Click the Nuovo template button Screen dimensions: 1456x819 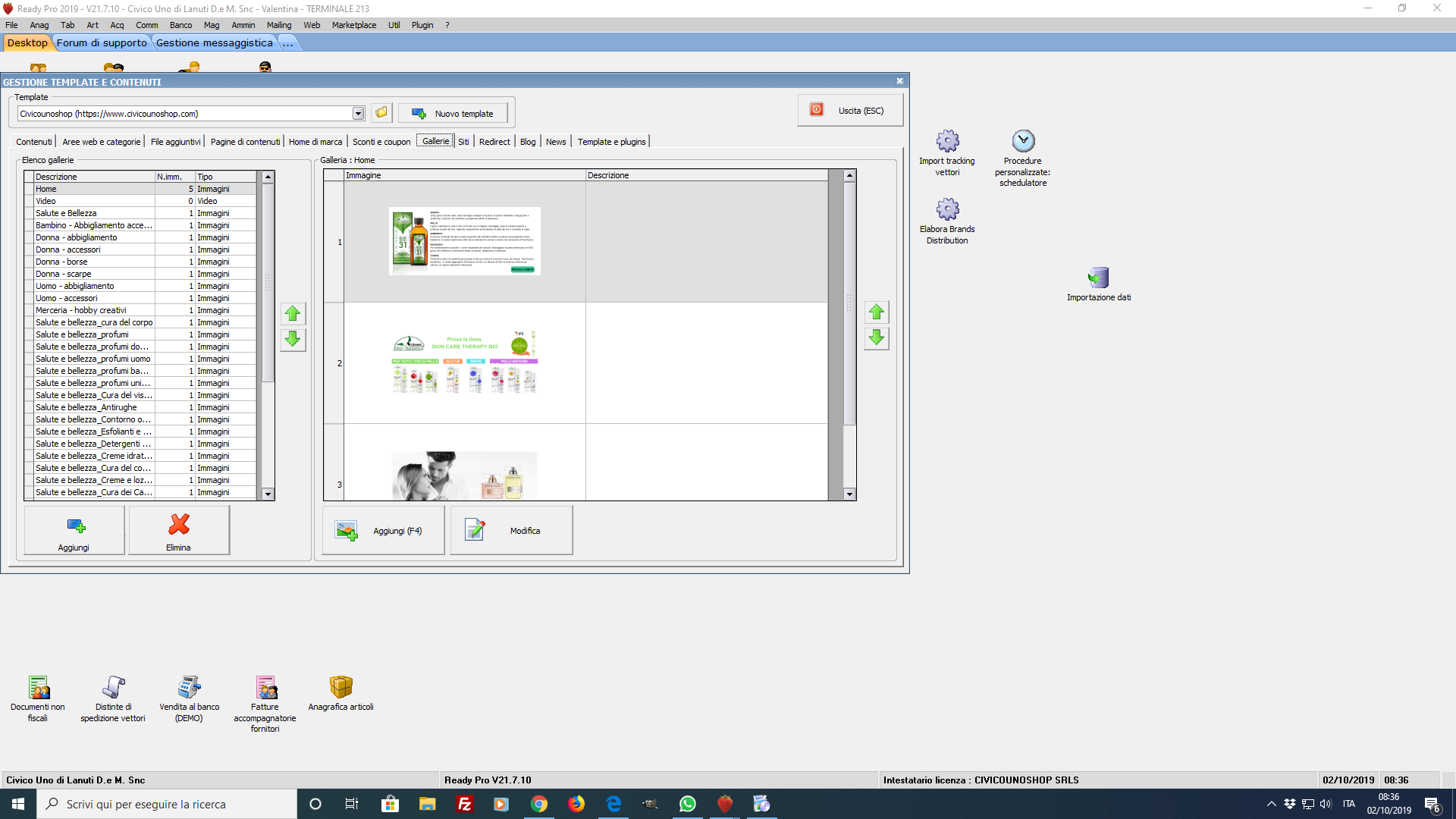(x=453, y=114)
